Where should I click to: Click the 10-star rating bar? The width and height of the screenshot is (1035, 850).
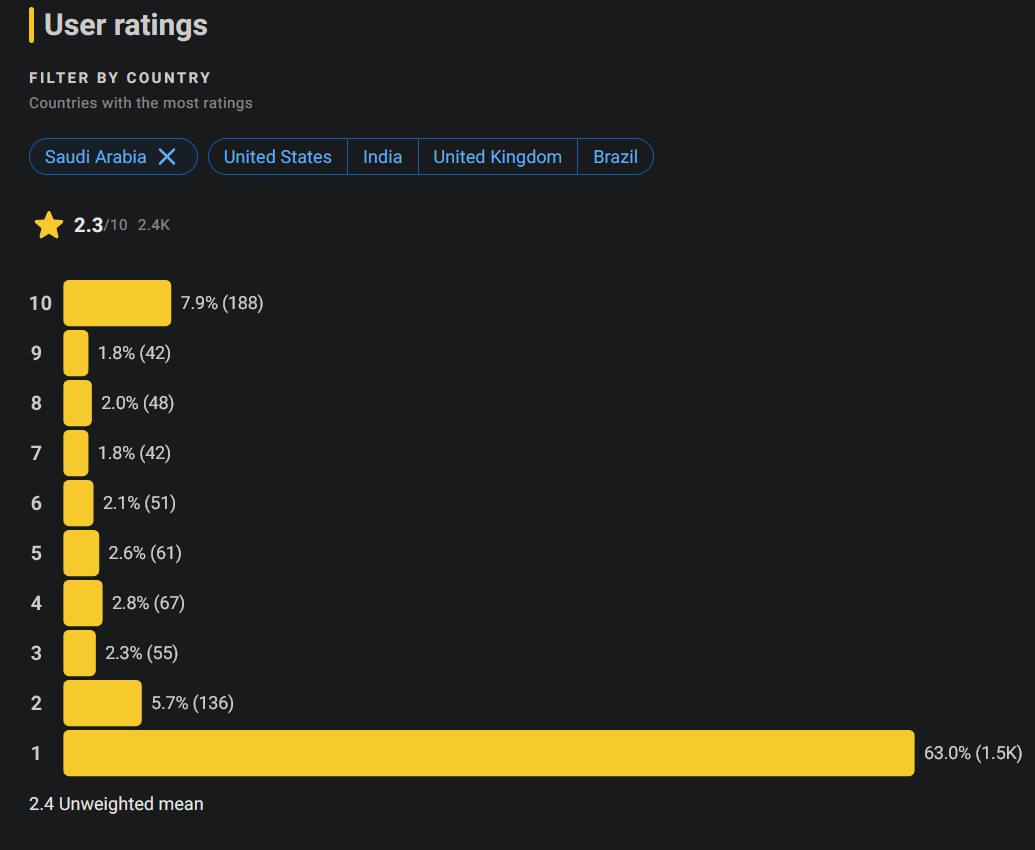tap(117, 303)
